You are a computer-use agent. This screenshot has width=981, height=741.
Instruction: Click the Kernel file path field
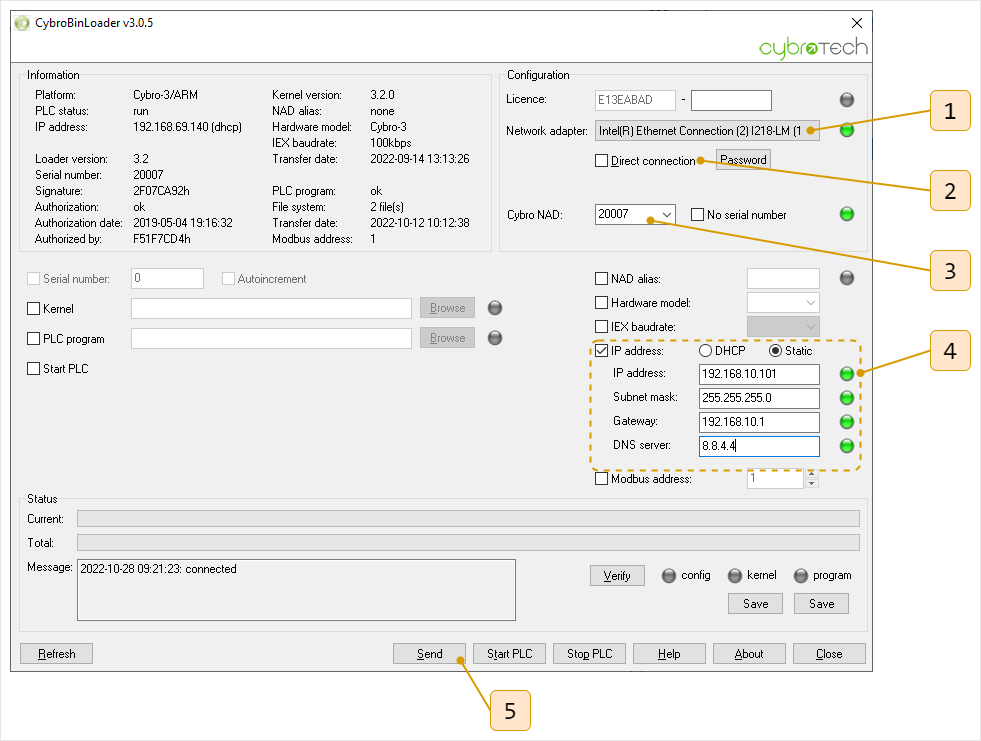[271, 309]
